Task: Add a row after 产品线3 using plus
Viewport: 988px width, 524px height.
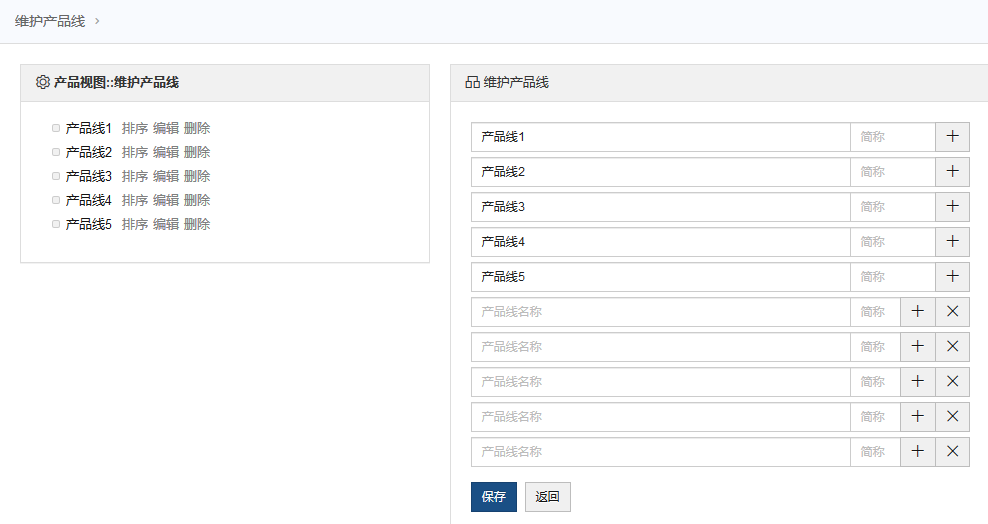Action: click(952, 207)
